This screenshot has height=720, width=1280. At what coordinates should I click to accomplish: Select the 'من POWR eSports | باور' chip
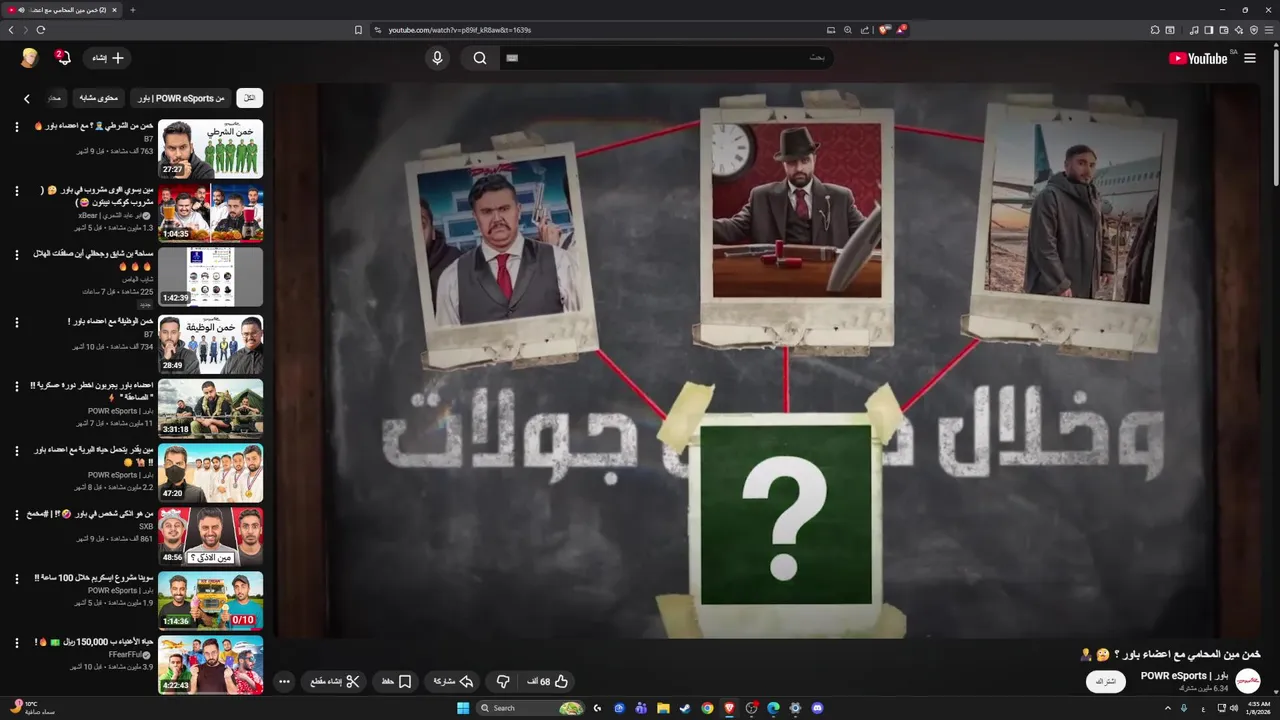[x=180, y=98]
